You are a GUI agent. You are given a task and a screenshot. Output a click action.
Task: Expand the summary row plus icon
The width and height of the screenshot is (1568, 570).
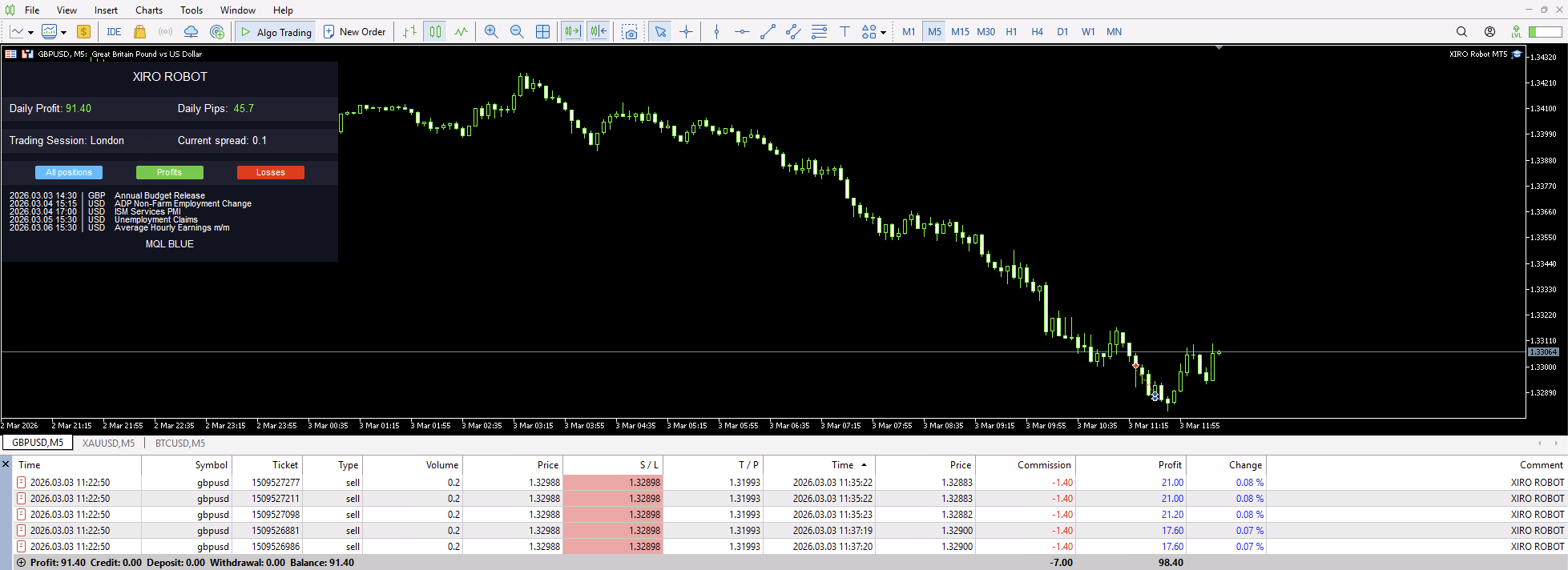click(x=22, y=563)
